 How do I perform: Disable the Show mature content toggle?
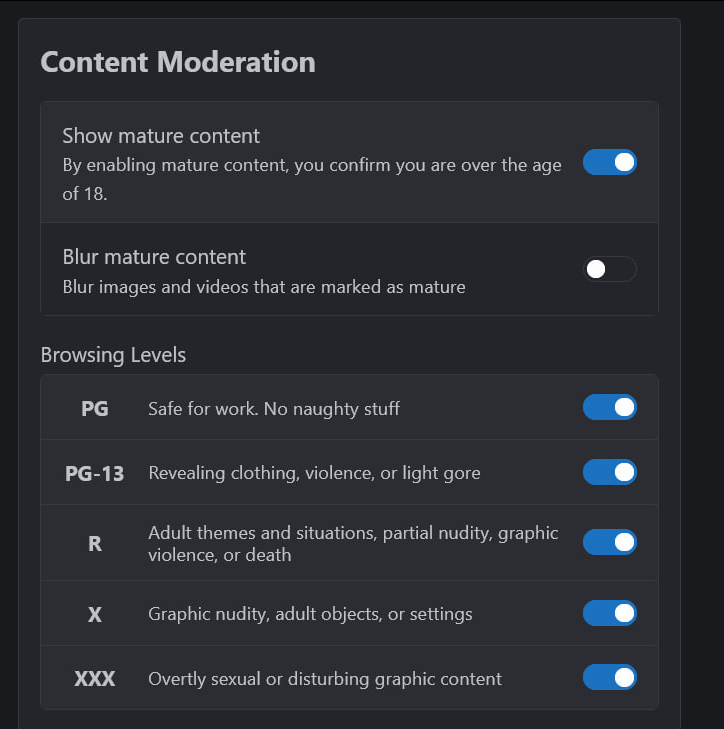pyautogui.click(x=609, y=162)
